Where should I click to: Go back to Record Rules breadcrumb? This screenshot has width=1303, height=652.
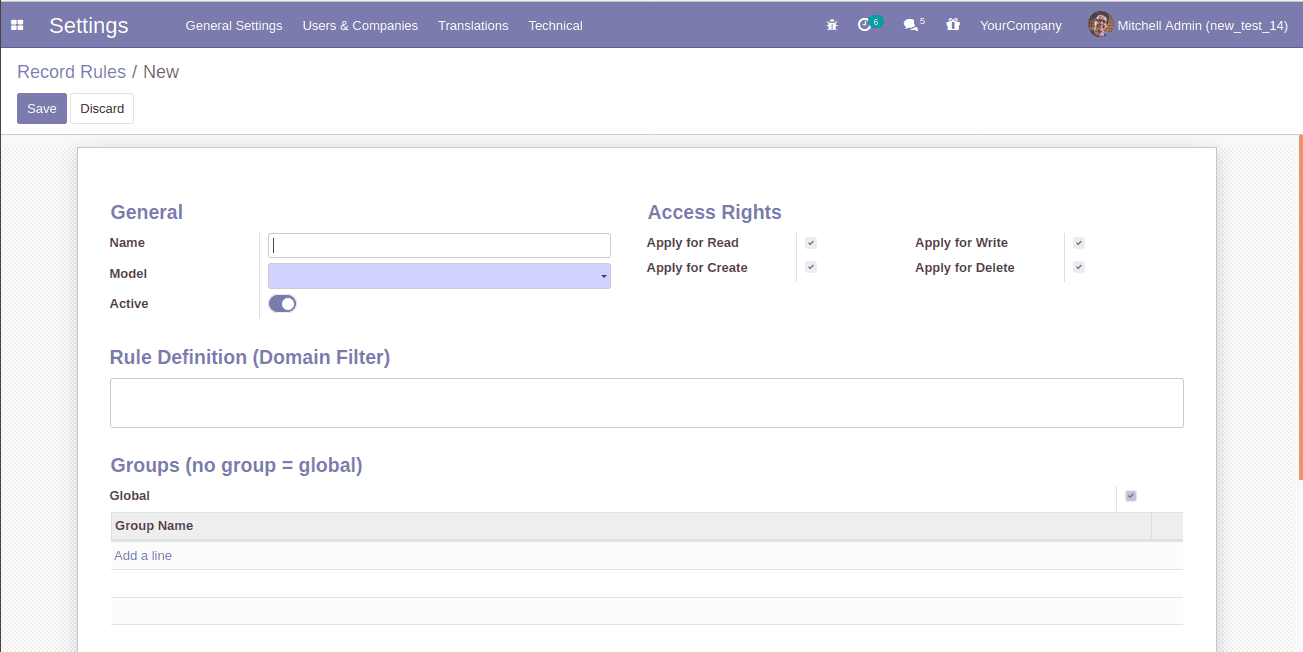pos(72,72)
